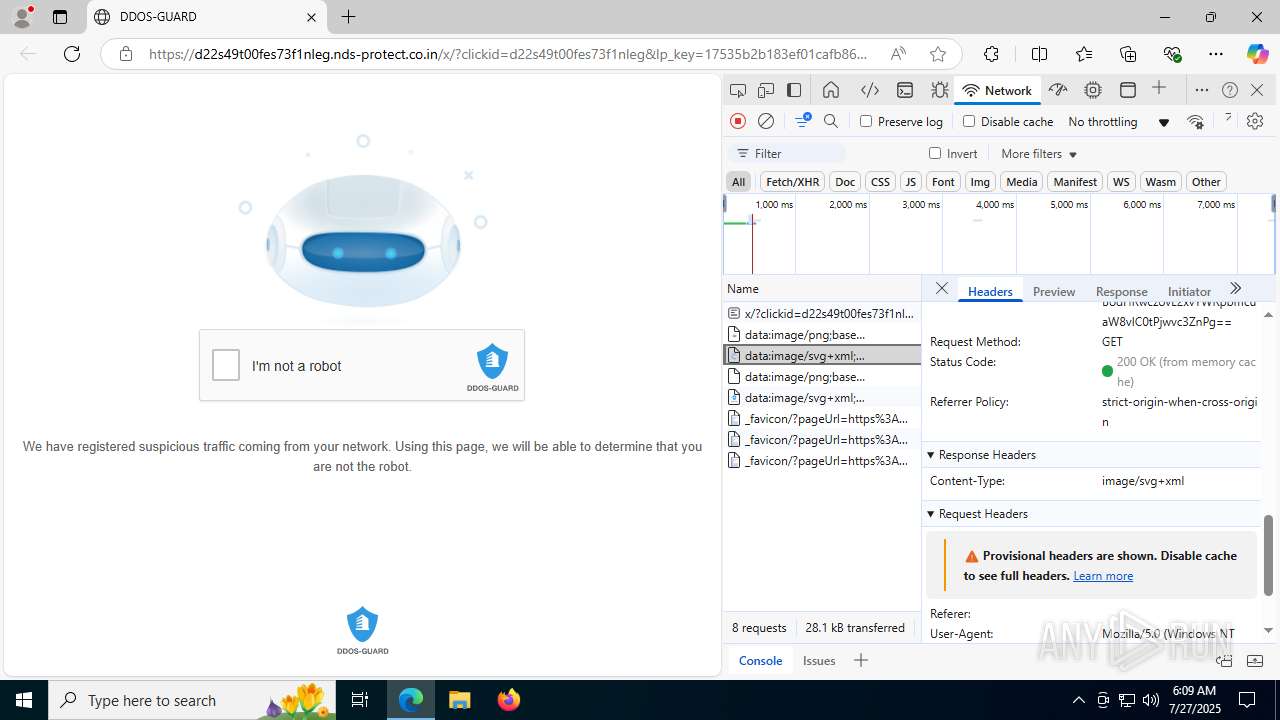Screen dimensions: 1280x720
Task: Select the first data:image/png request
Action: tap(822, 334)
